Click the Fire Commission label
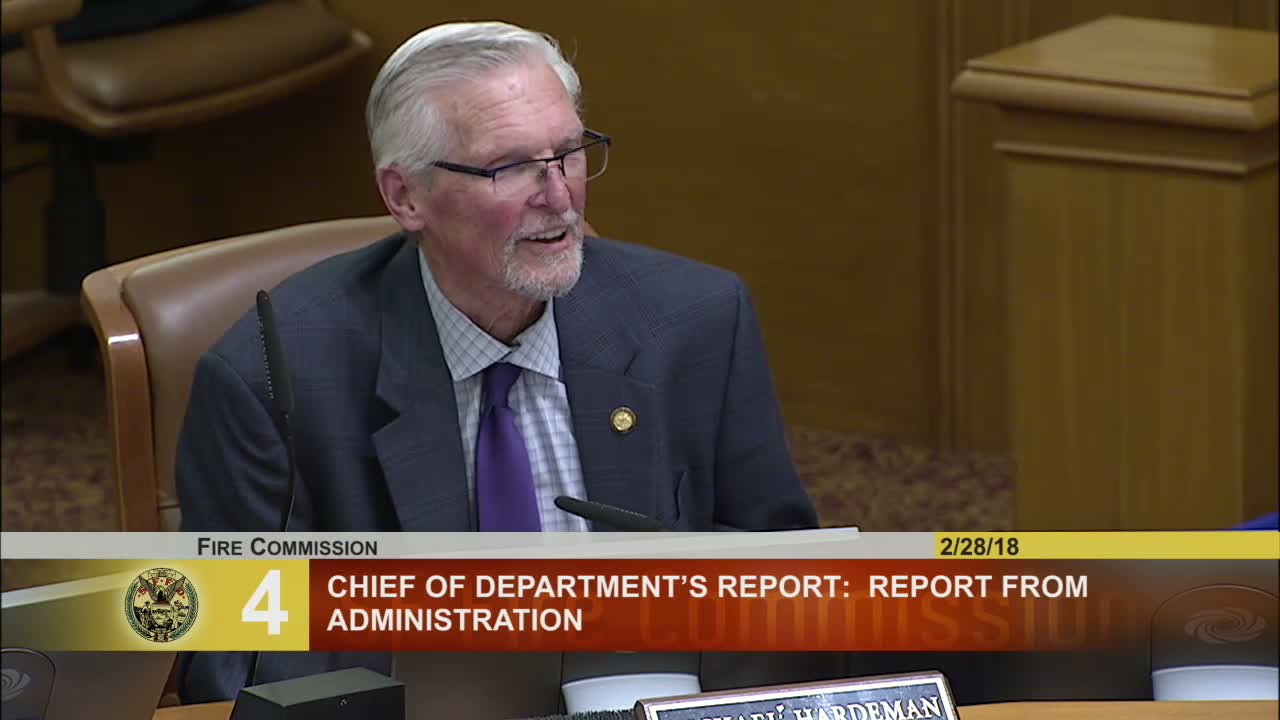The image size is (1280, 720). coord(287,546)
